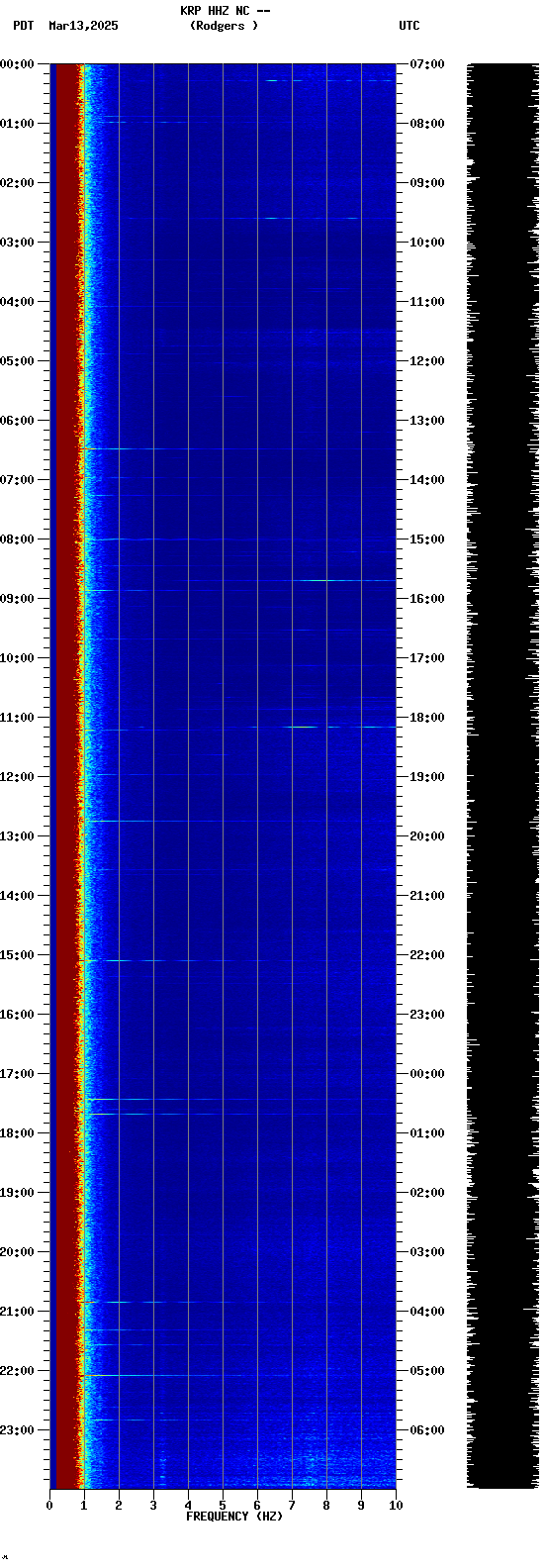Click the 'UTC' timezone label
Viewport: 546px width, 1568px height.
[x=409, y=26]
